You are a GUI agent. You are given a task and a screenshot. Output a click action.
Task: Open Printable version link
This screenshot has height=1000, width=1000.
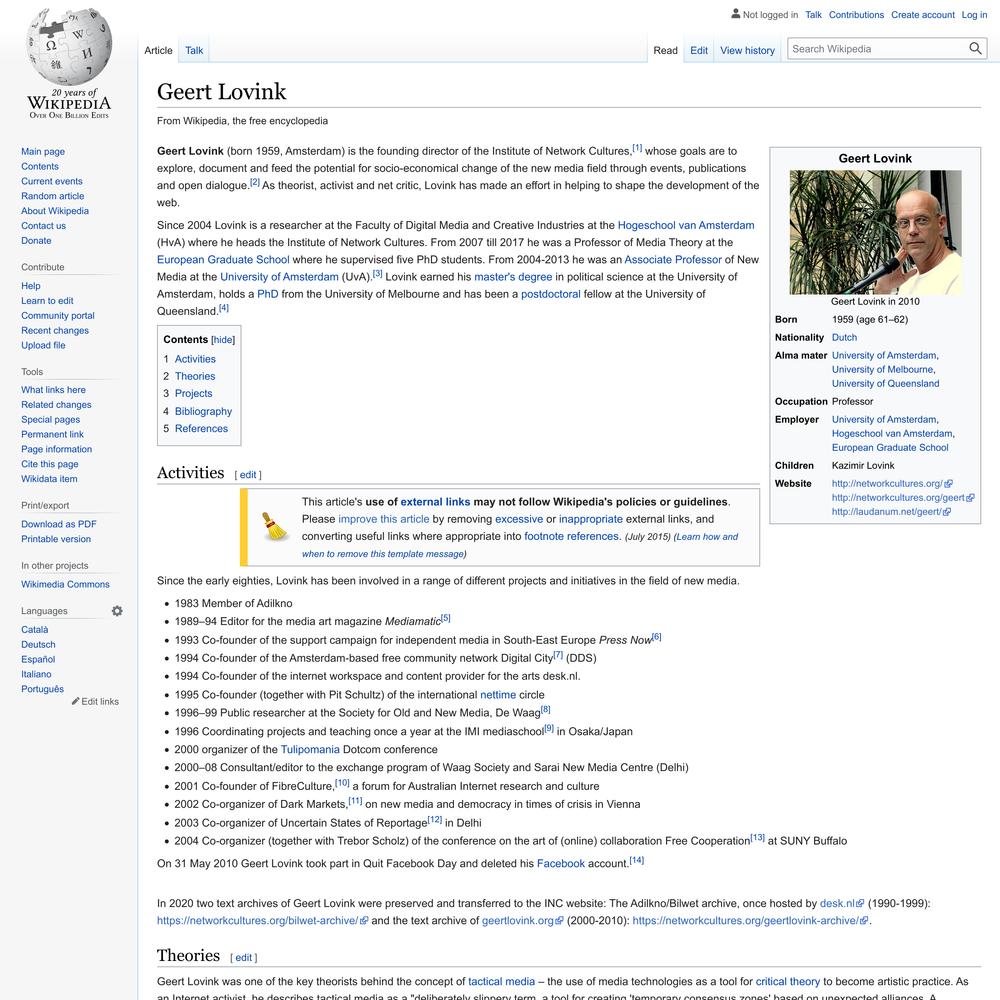pyautogui.click(x=56, y=539)
